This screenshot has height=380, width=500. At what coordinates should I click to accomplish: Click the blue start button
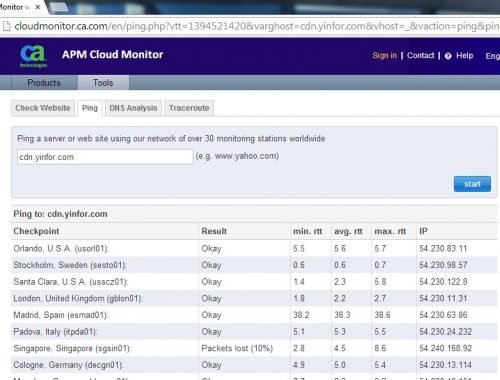pos(472,184)
